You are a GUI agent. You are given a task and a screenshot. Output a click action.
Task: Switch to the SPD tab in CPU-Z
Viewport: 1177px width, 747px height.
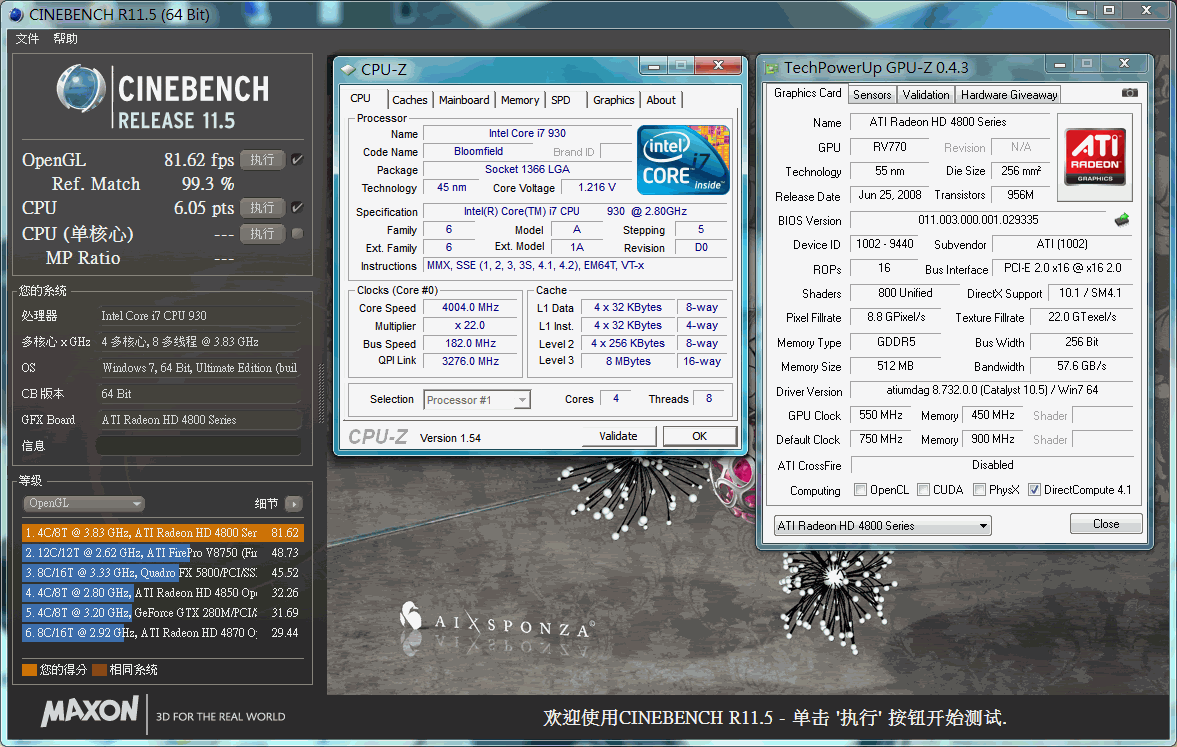pyautogui.click(x=561, y=100)
